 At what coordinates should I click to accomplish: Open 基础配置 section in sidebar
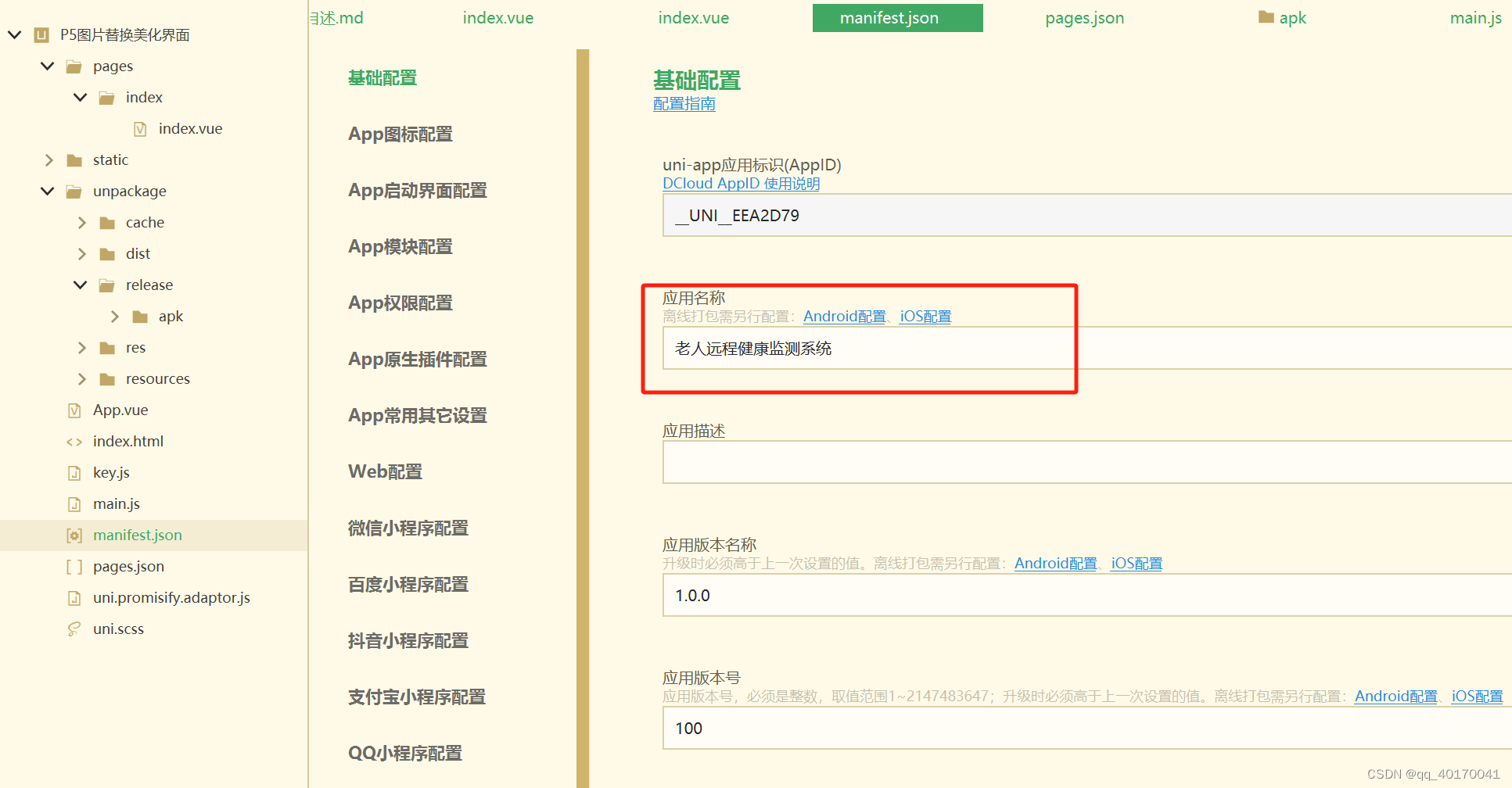(382, 78)
